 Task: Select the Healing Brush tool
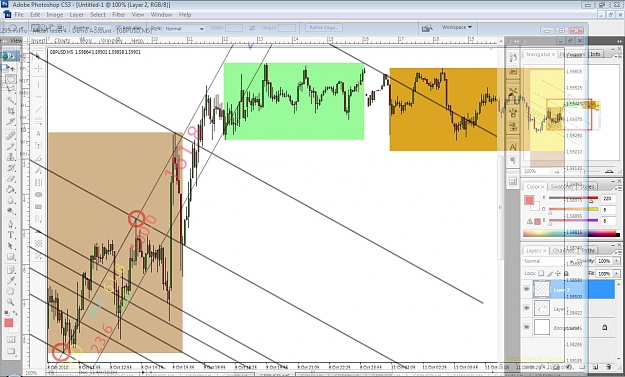tap(10, 135)
